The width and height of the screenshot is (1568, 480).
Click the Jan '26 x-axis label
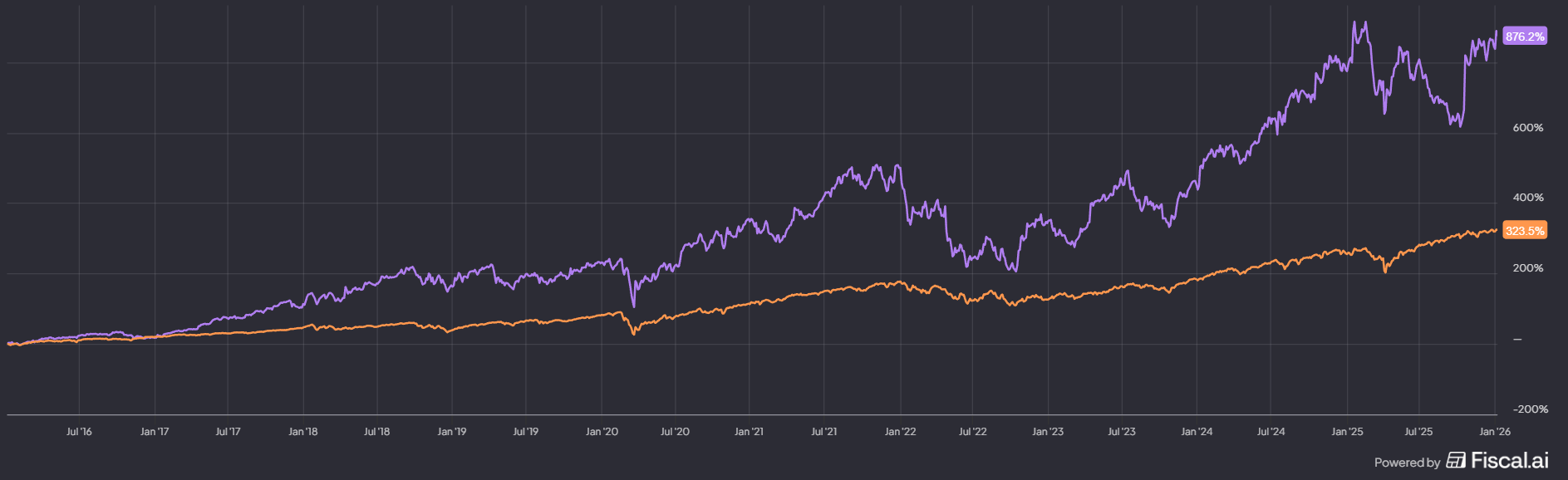coord(1495,432)
